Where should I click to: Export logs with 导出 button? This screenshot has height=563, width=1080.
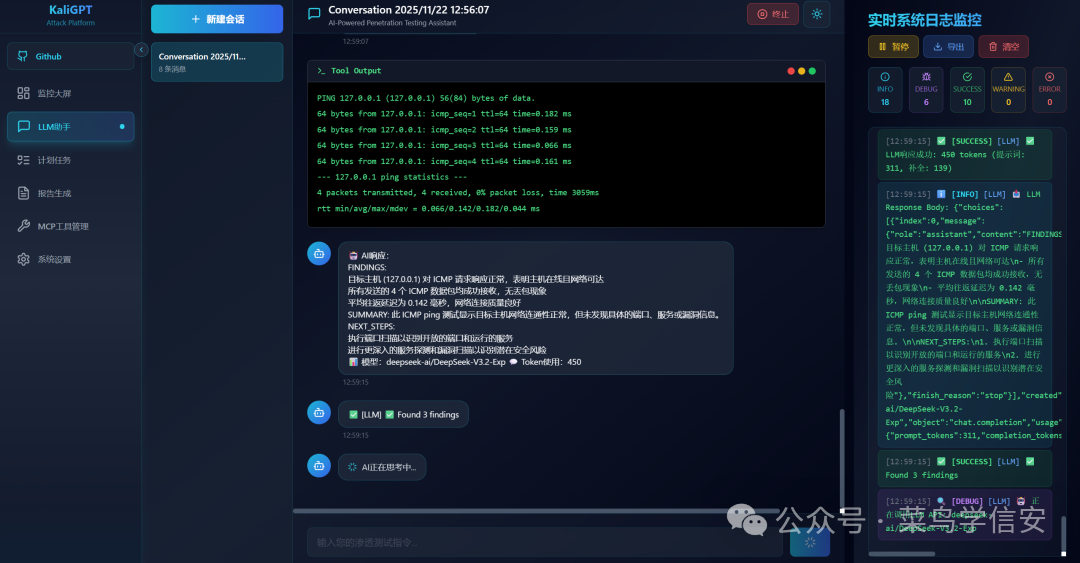[x=948, y=46]
